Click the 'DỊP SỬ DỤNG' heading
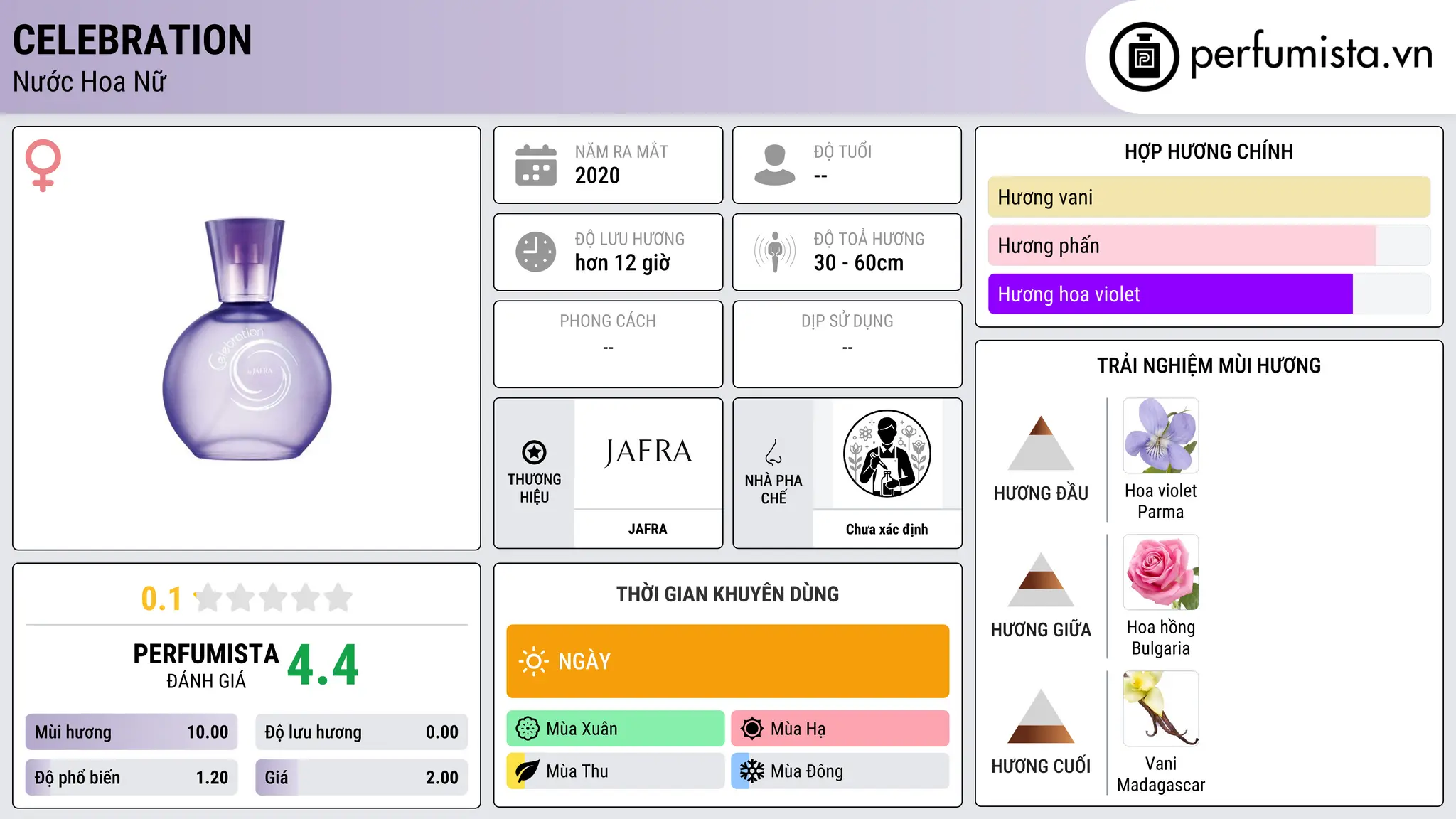The image size is (1456, 819). pyautogui.click(x=847, y=321)
